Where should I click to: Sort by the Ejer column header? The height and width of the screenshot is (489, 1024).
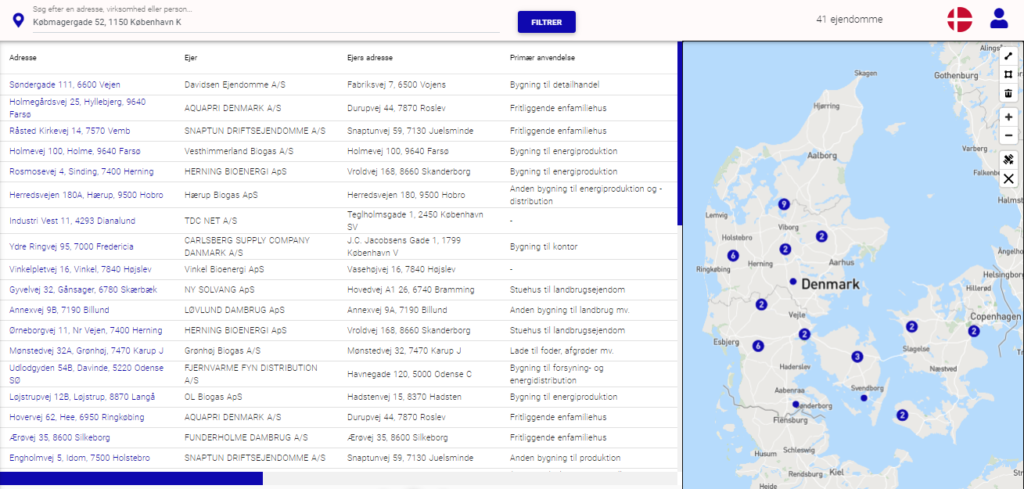coord(191,58)
